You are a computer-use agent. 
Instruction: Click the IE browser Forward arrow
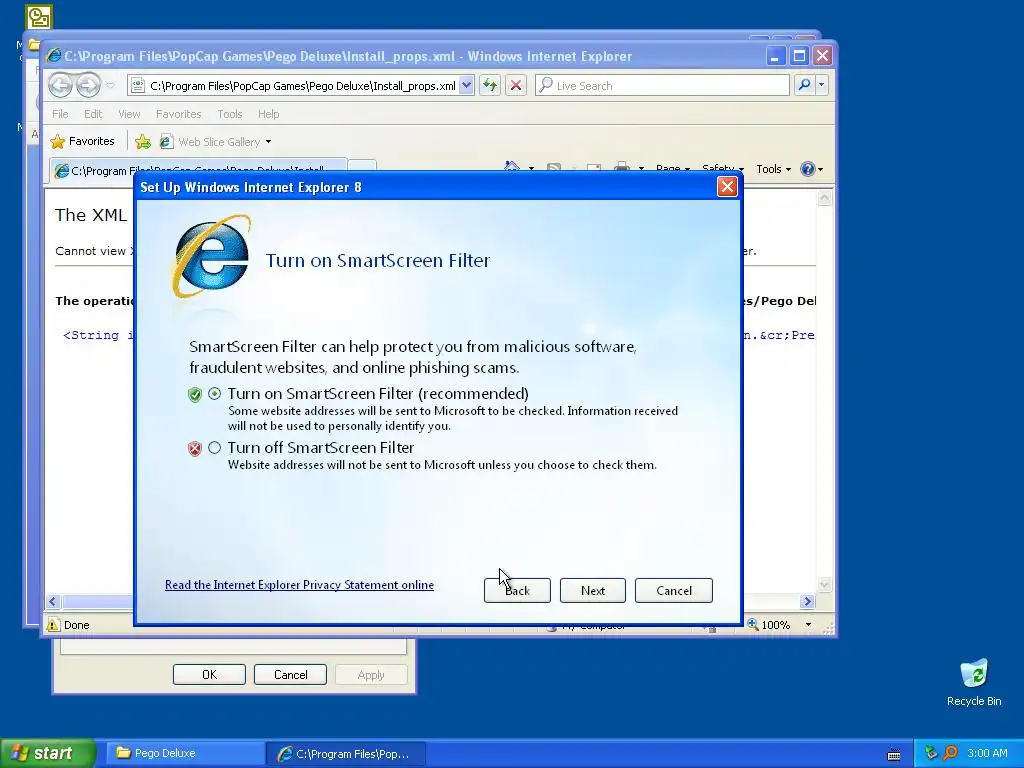tap(88, 86)
